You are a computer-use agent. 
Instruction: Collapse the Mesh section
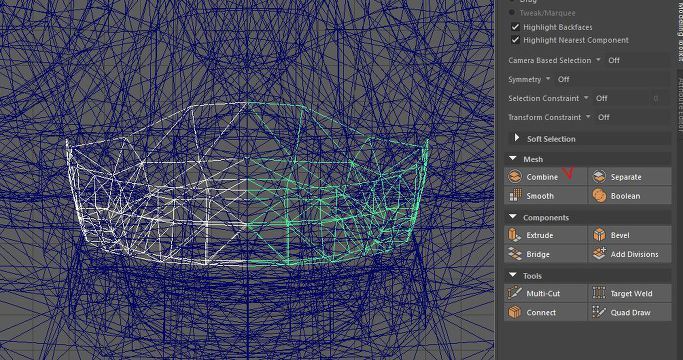513,158
